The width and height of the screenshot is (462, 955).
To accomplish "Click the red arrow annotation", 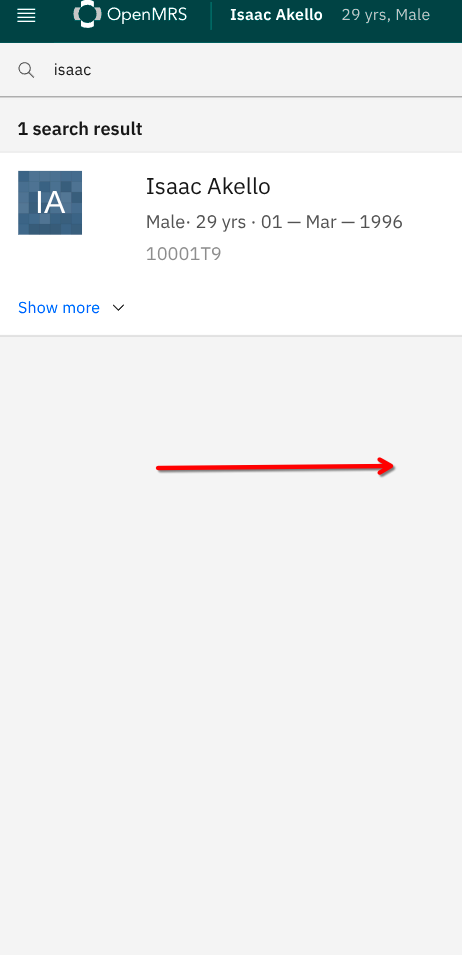I will click(x=276, y=467).
